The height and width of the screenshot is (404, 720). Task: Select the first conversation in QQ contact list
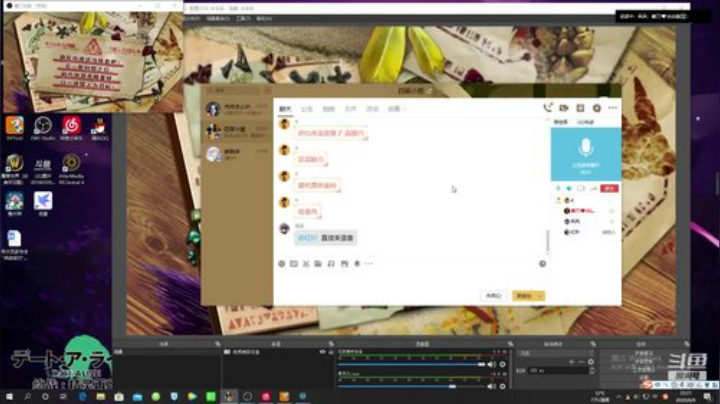(x=236, y=109)
